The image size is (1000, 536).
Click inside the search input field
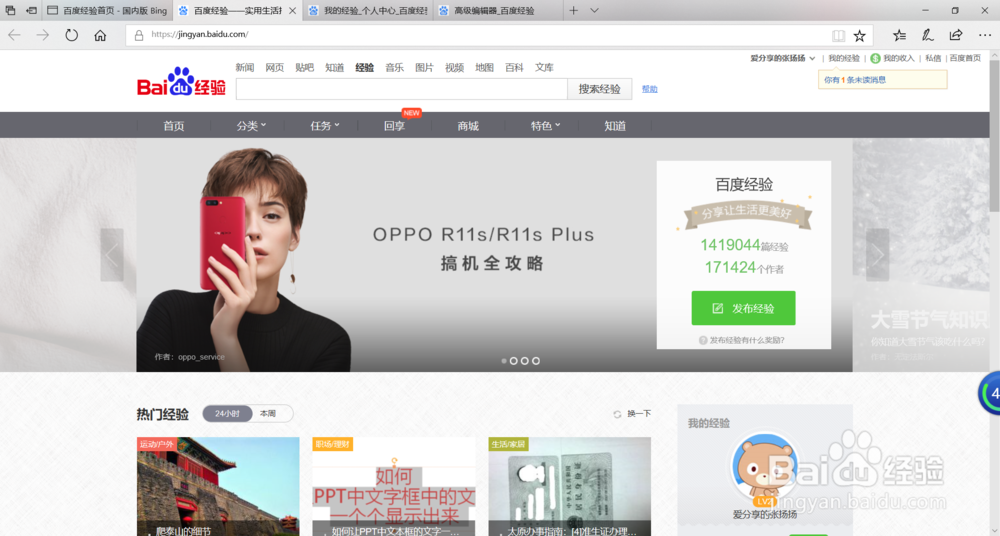[401, 89]
